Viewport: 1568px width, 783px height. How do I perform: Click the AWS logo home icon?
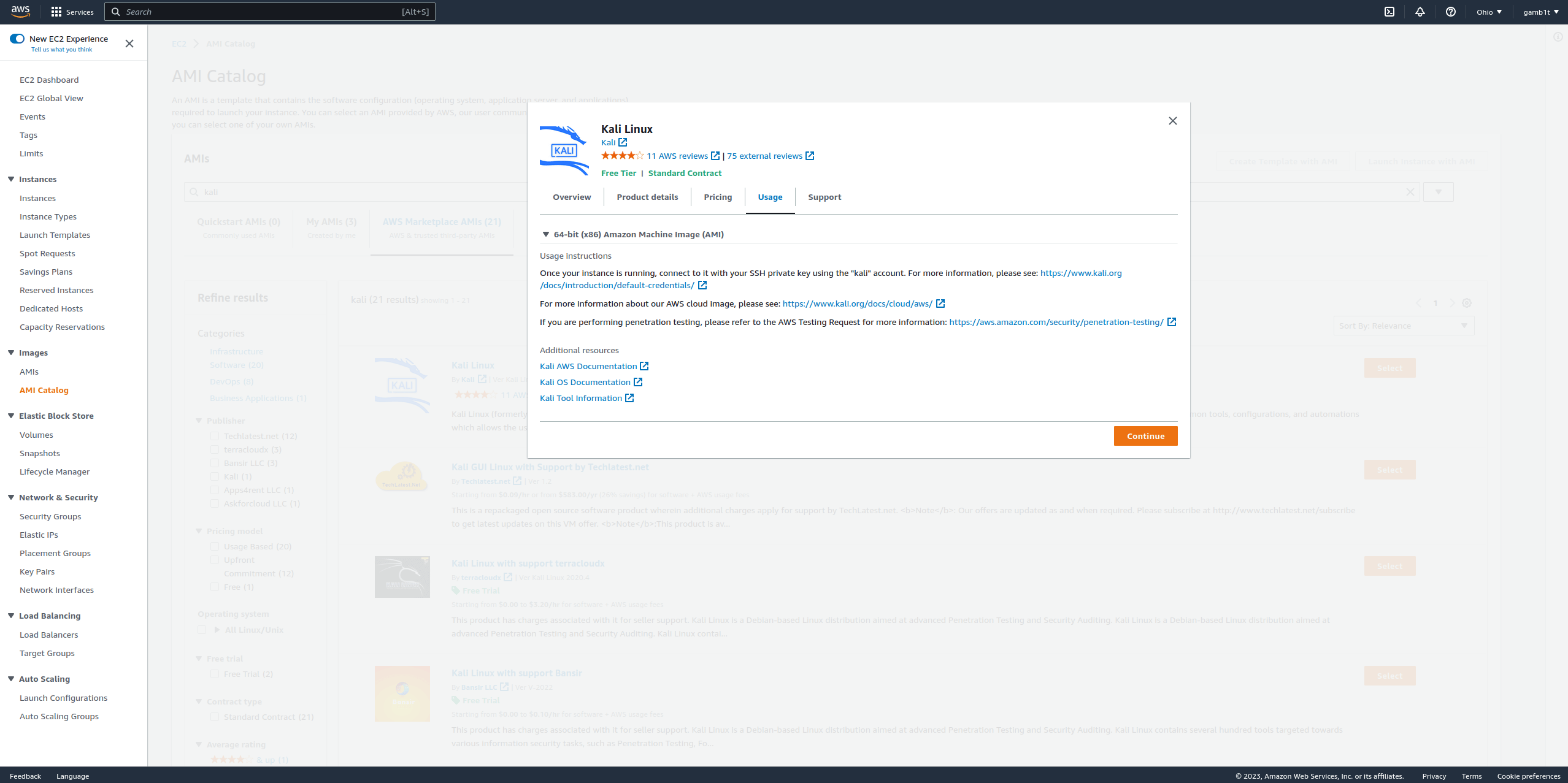(x=20, y=11)
